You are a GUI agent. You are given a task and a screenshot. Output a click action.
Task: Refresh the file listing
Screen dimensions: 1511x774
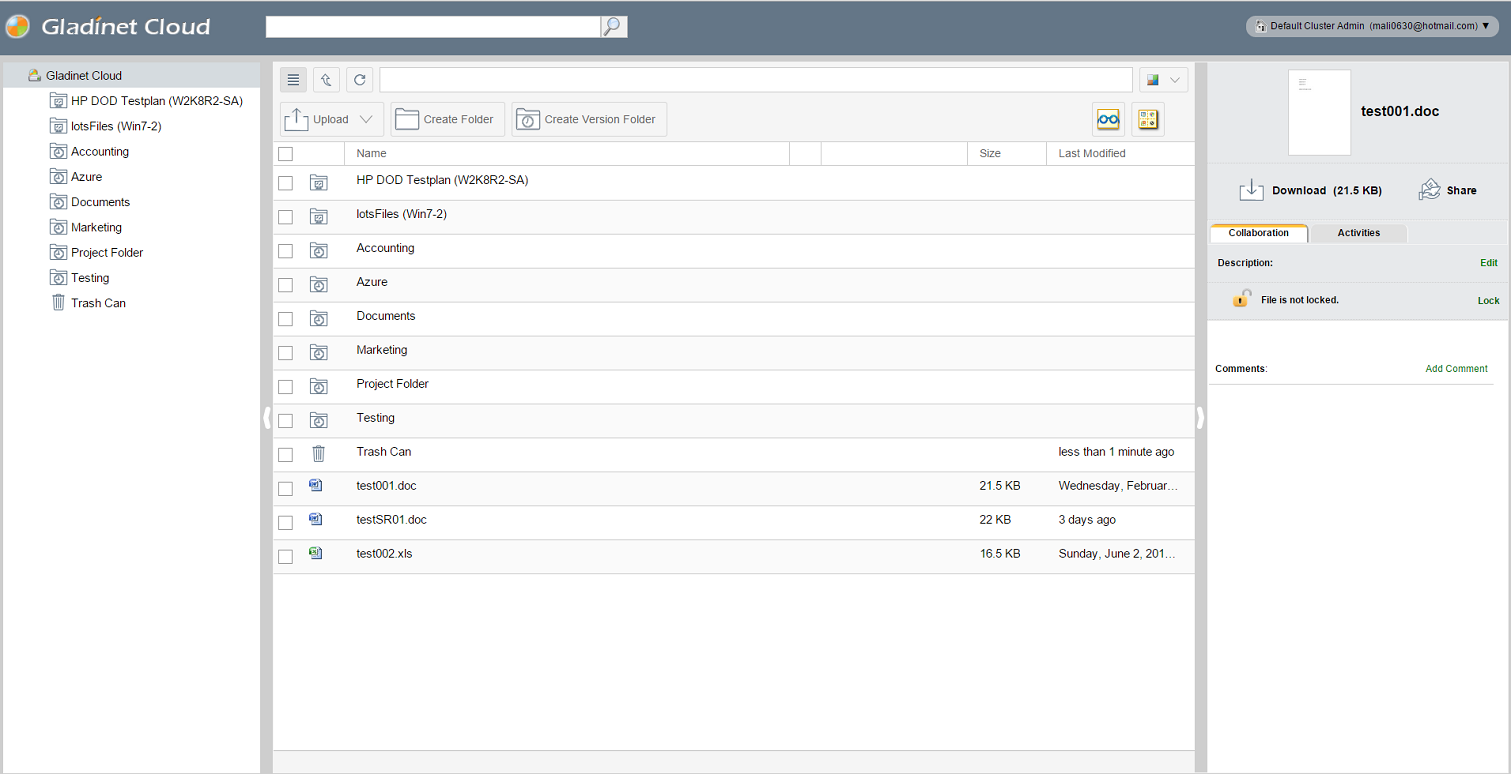(x=360, y=80)
